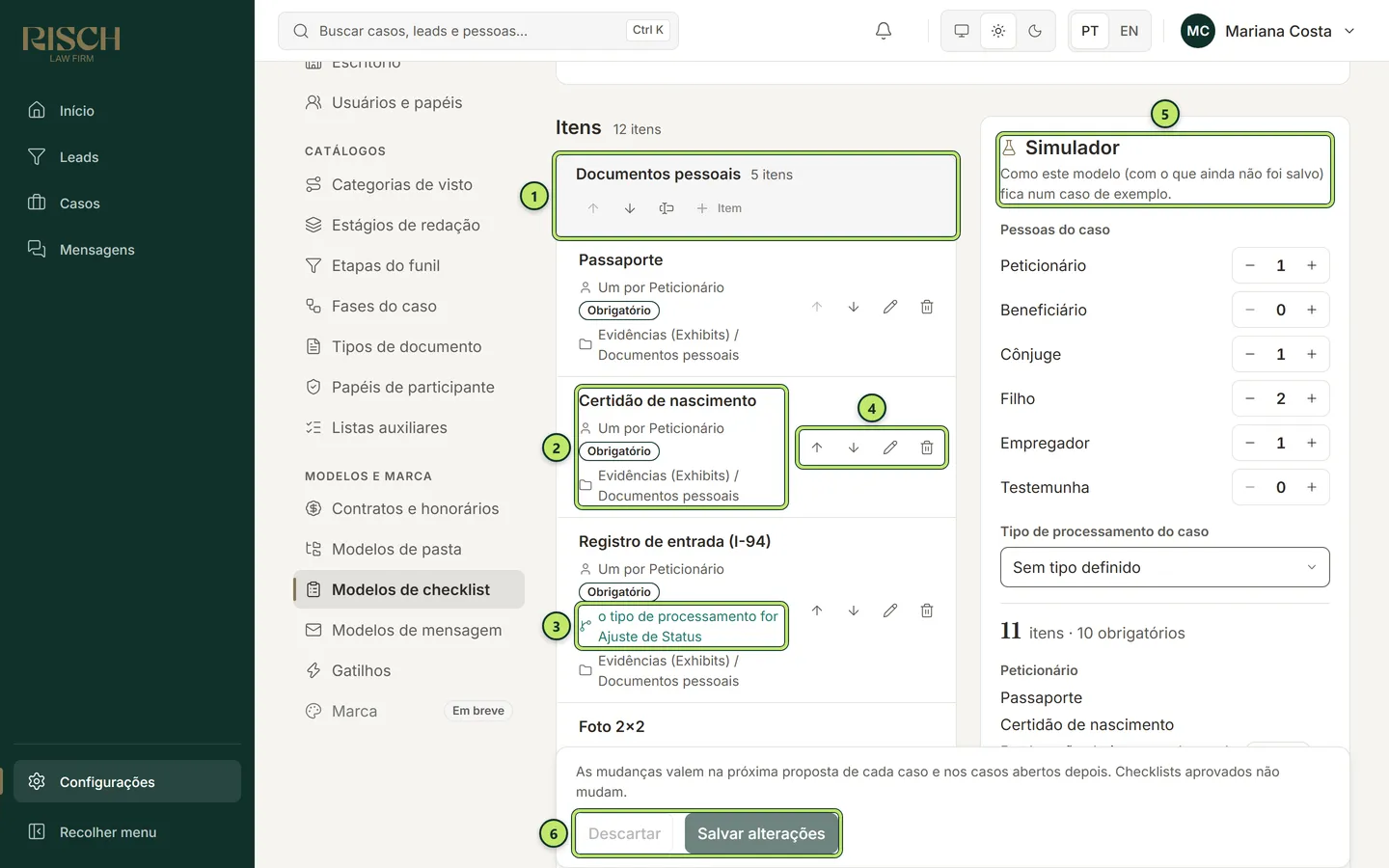Delete Registro de entrada (I-94) item
Viewport: 1389px width, 868px height.
point(927,610)
